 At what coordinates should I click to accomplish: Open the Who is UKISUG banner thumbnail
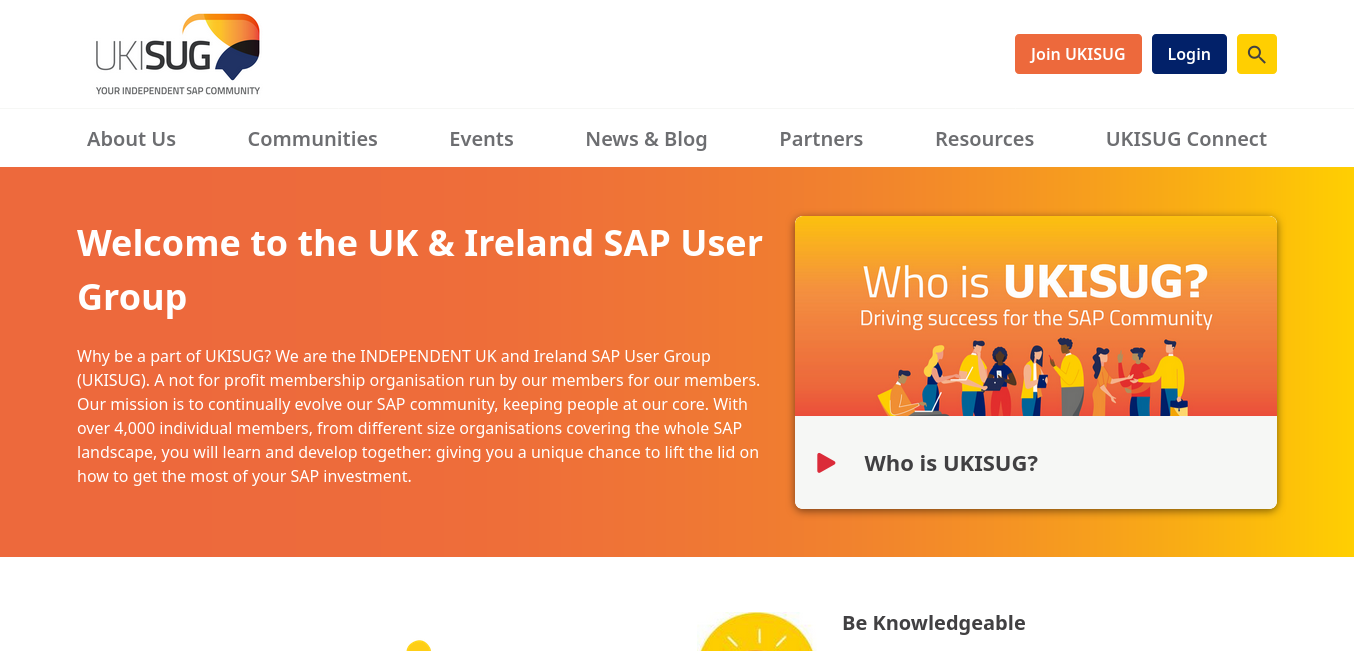[1036, 316]
